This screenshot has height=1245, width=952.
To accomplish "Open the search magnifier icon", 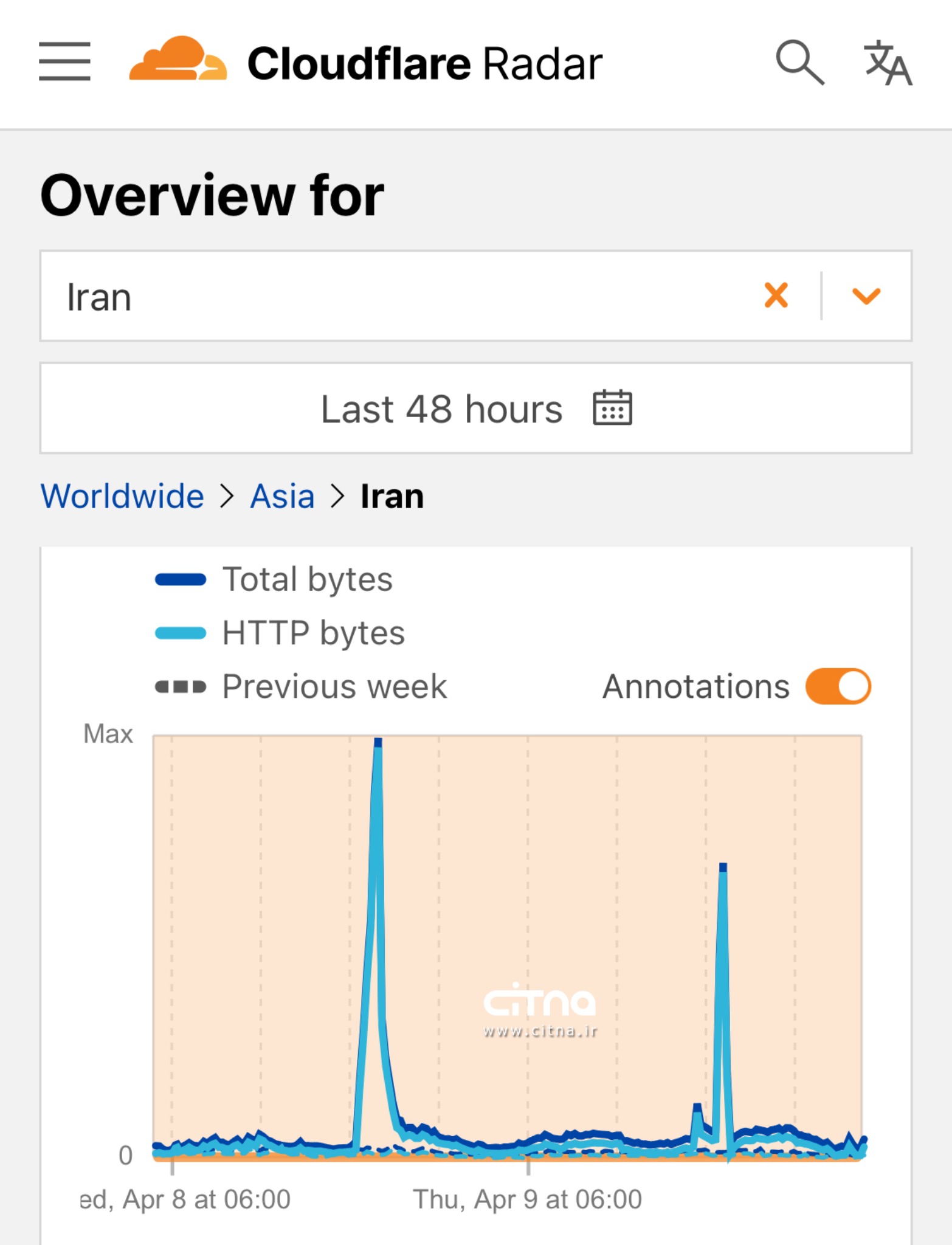I will click(799, 62).
